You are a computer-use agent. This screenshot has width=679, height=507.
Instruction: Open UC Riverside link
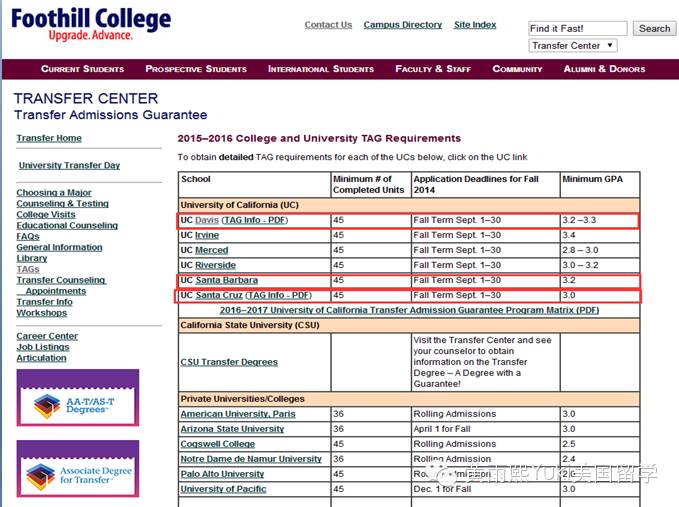coord(216,265)
